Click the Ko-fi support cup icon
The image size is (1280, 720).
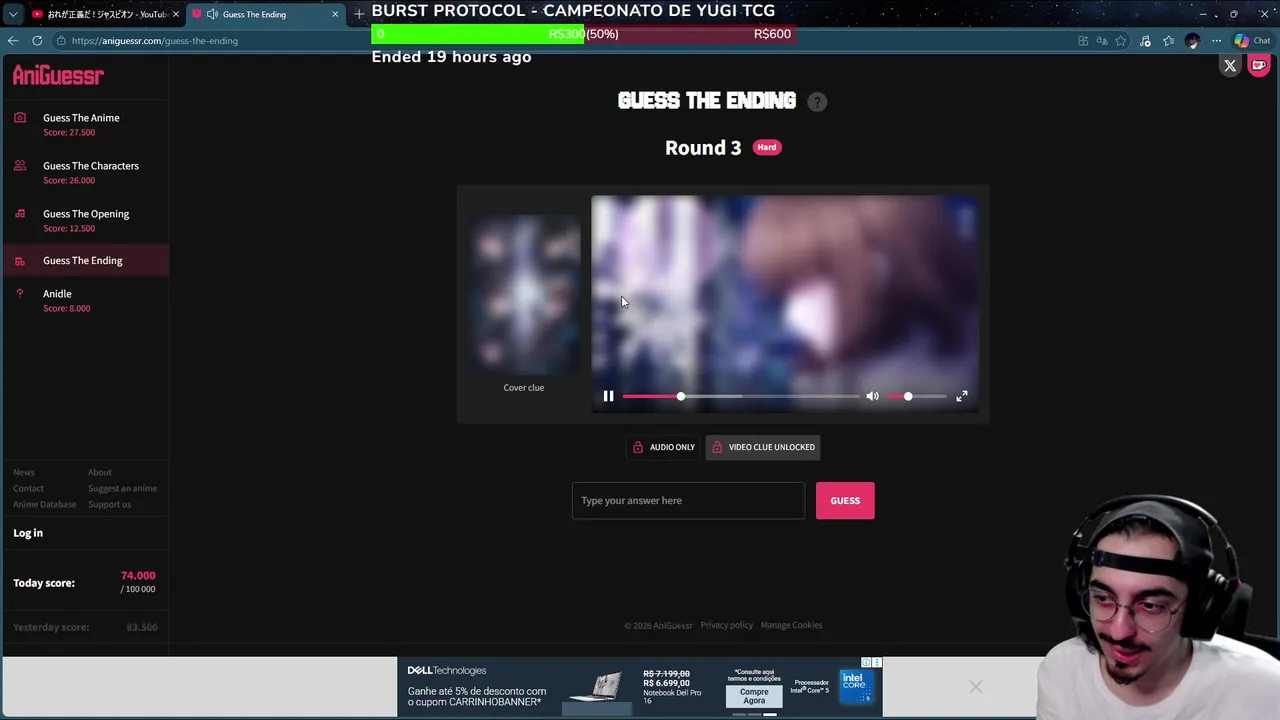coord(1259,66)
